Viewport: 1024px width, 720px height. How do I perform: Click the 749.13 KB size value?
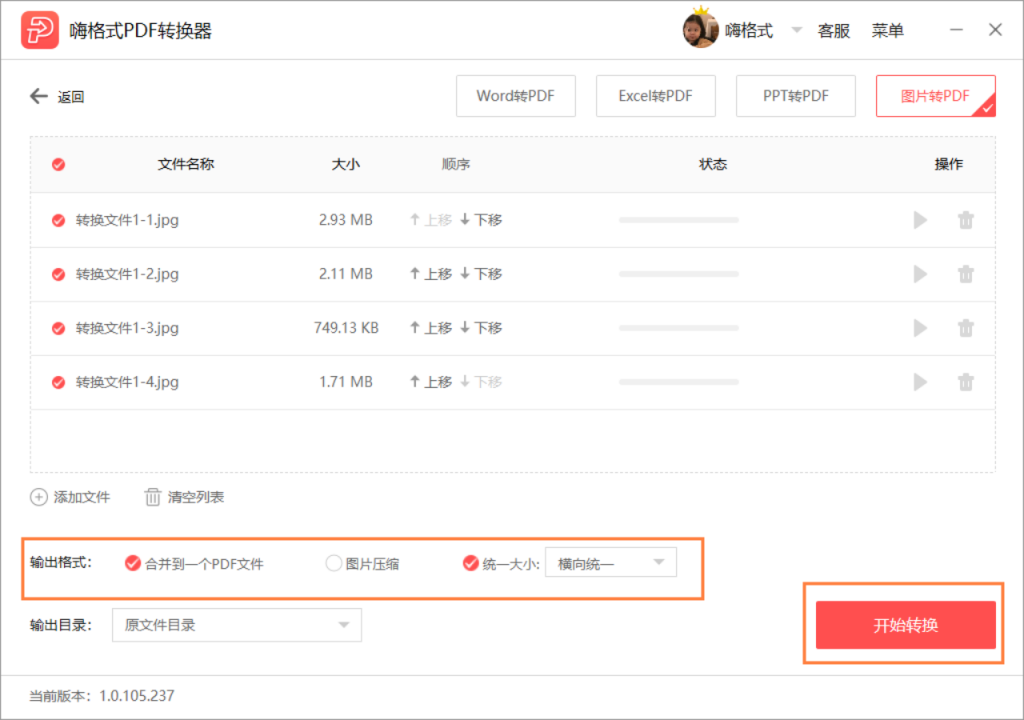pyautogui.click(x=346, y=328)
